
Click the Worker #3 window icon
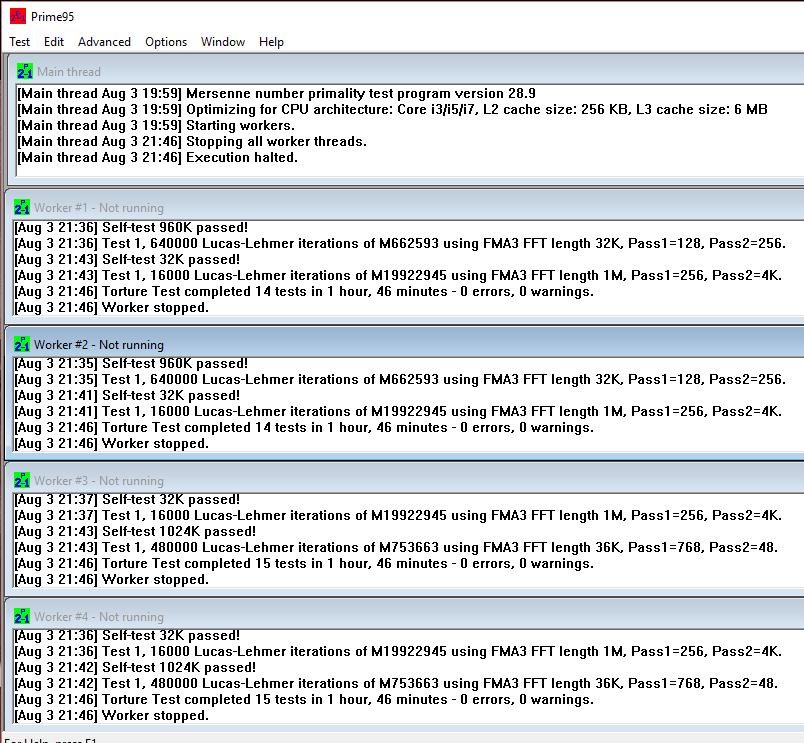(22, 480)
